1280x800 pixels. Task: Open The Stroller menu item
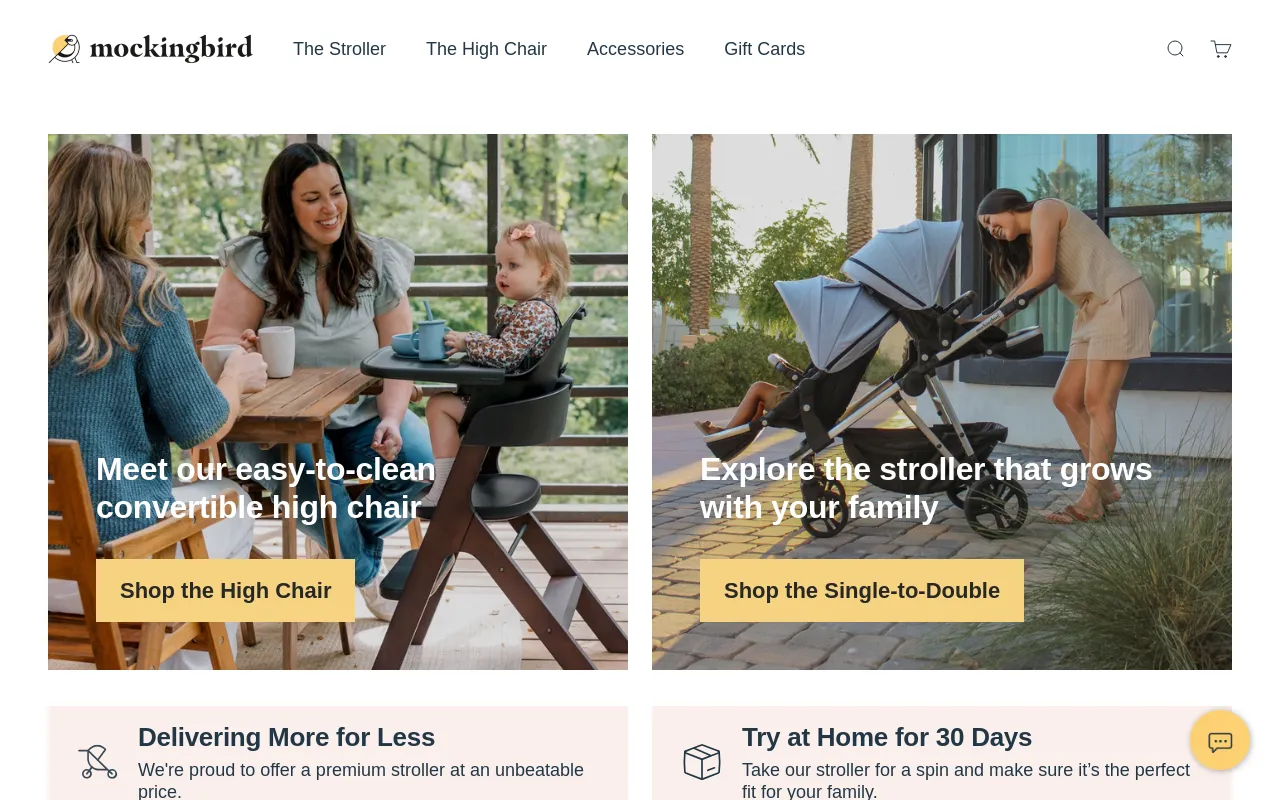(339, 49)
